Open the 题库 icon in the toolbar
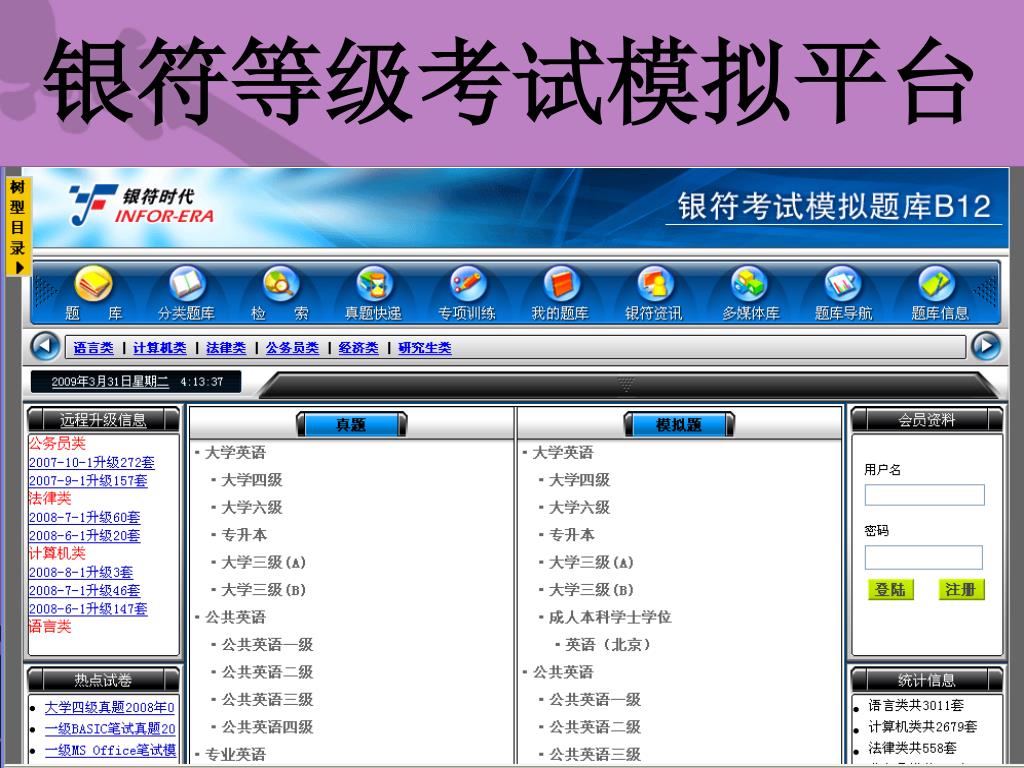Image resolution: width=1024 pixels, height=768 pixels. [x=93, y=284]
